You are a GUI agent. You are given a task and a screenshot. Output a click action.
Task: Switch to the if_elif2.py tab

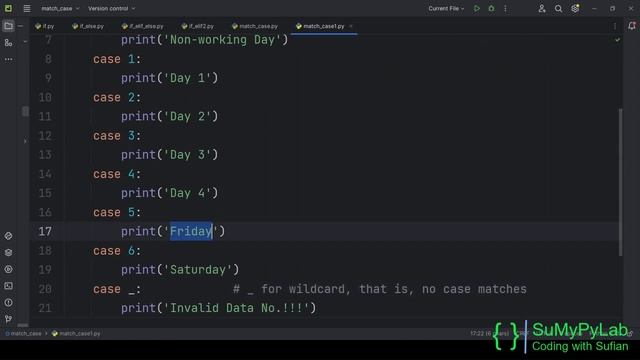[198, 26]
